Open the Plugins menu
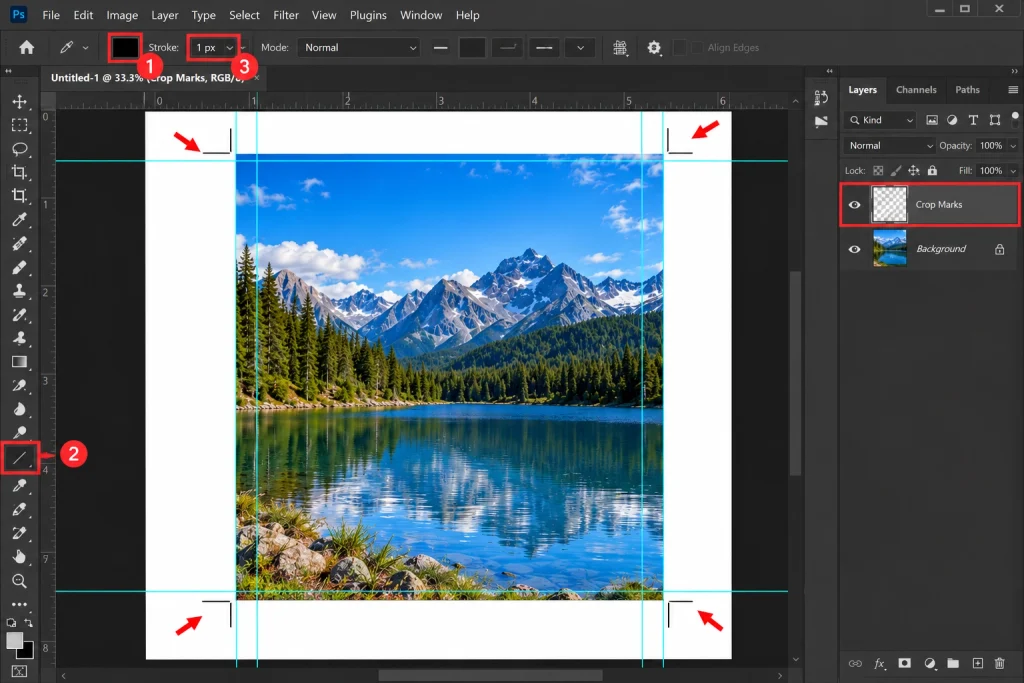Image resolution: width=1024 pixels, height=683 pixels. coord(368,15)
